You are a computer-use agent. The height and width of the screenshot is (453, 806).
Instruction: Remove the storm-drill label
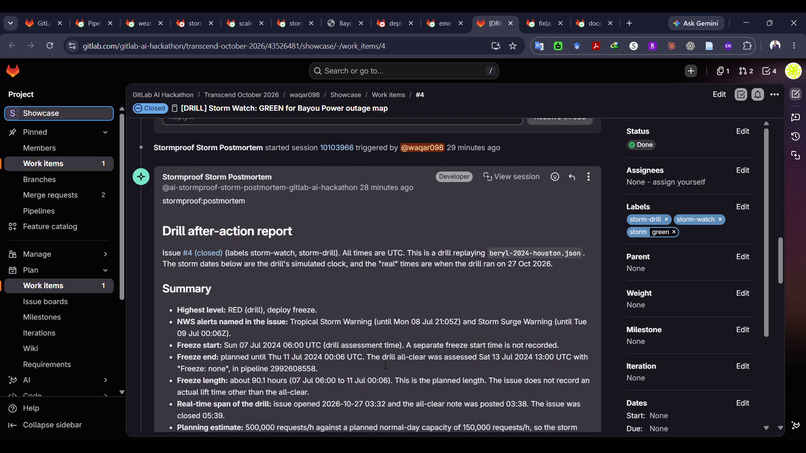666,220
